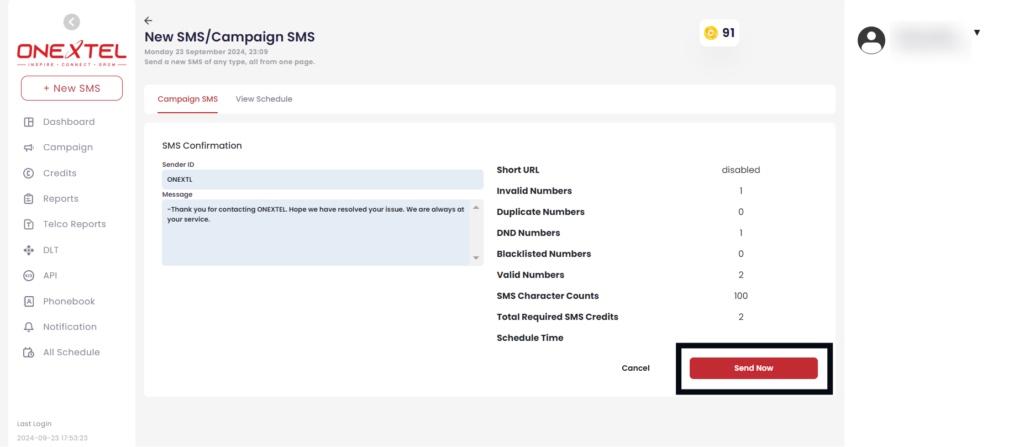
Task: Click the Credits coin icon in sidebar
Action: tap(29, 173)
